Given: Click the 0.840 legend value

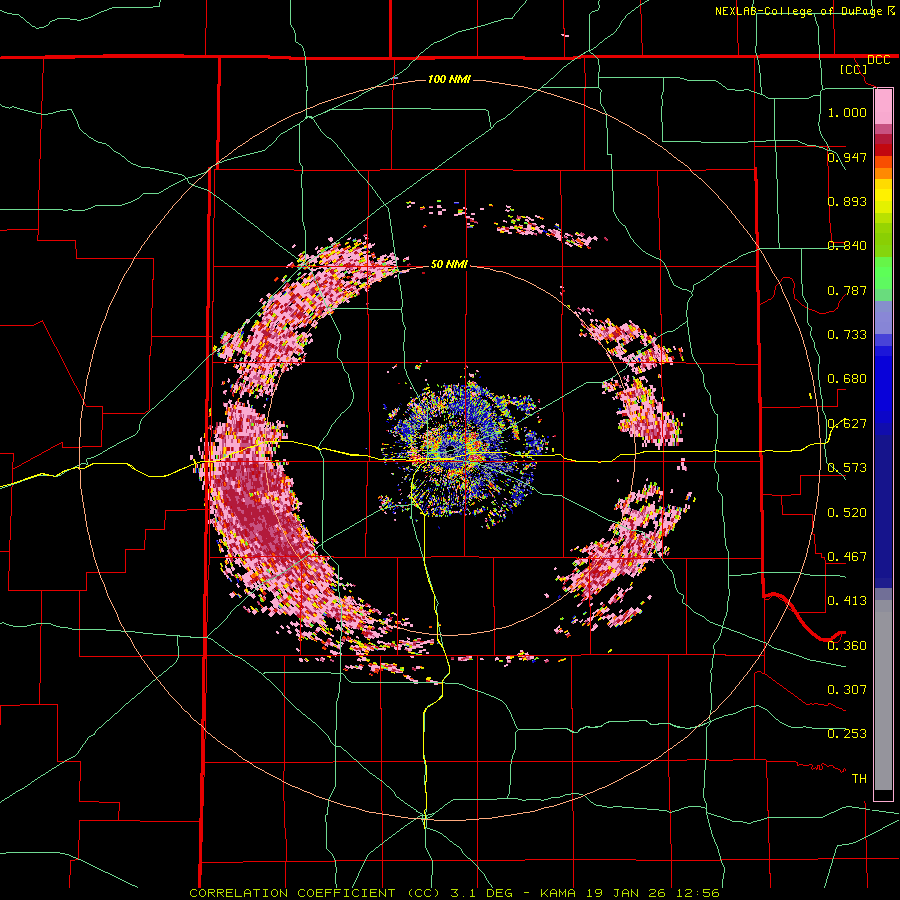Looking at the screenshot, I should click(x=847, y=246).
